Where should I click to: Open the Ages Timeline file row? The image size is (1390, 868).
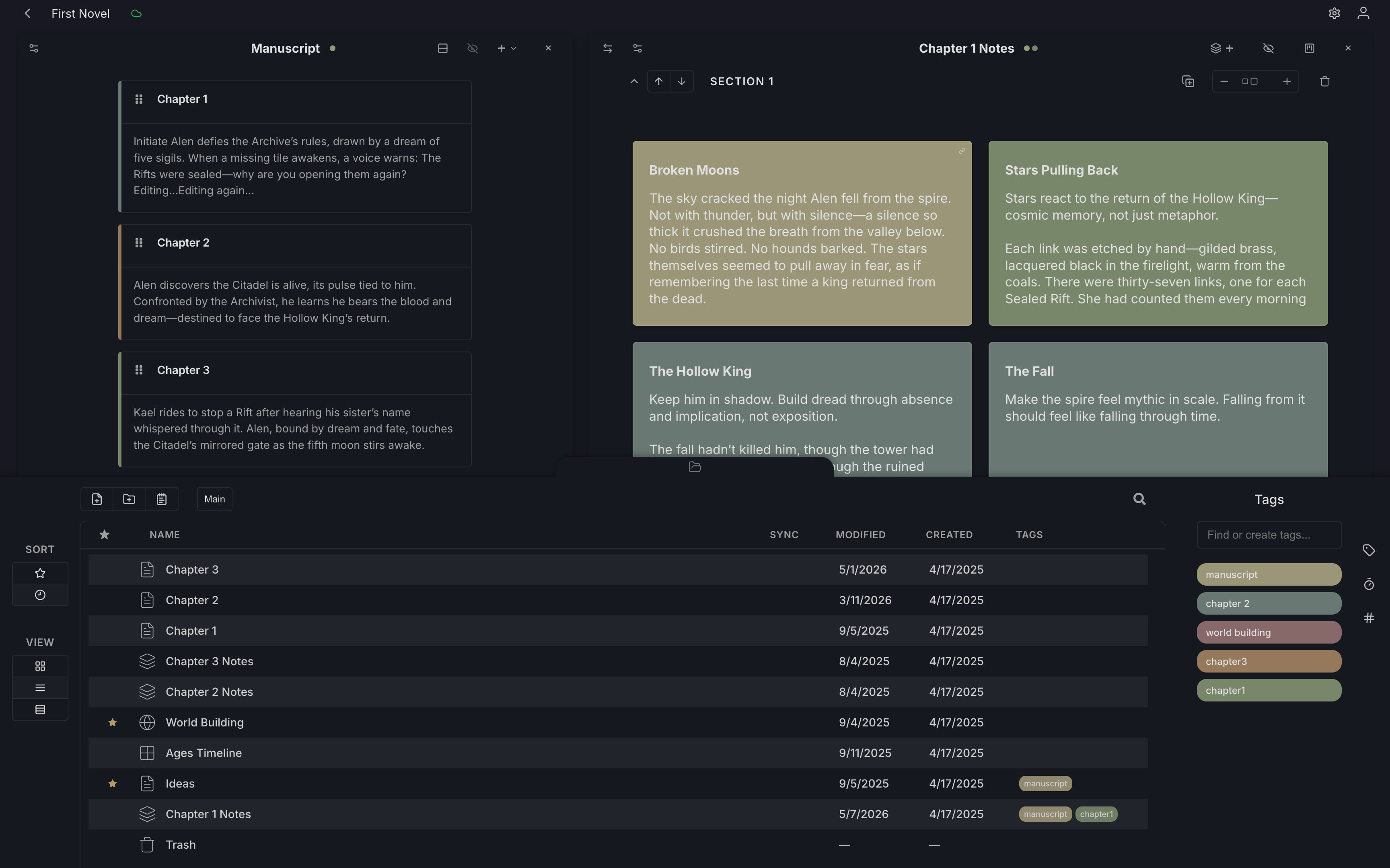[x=617, y=753]
